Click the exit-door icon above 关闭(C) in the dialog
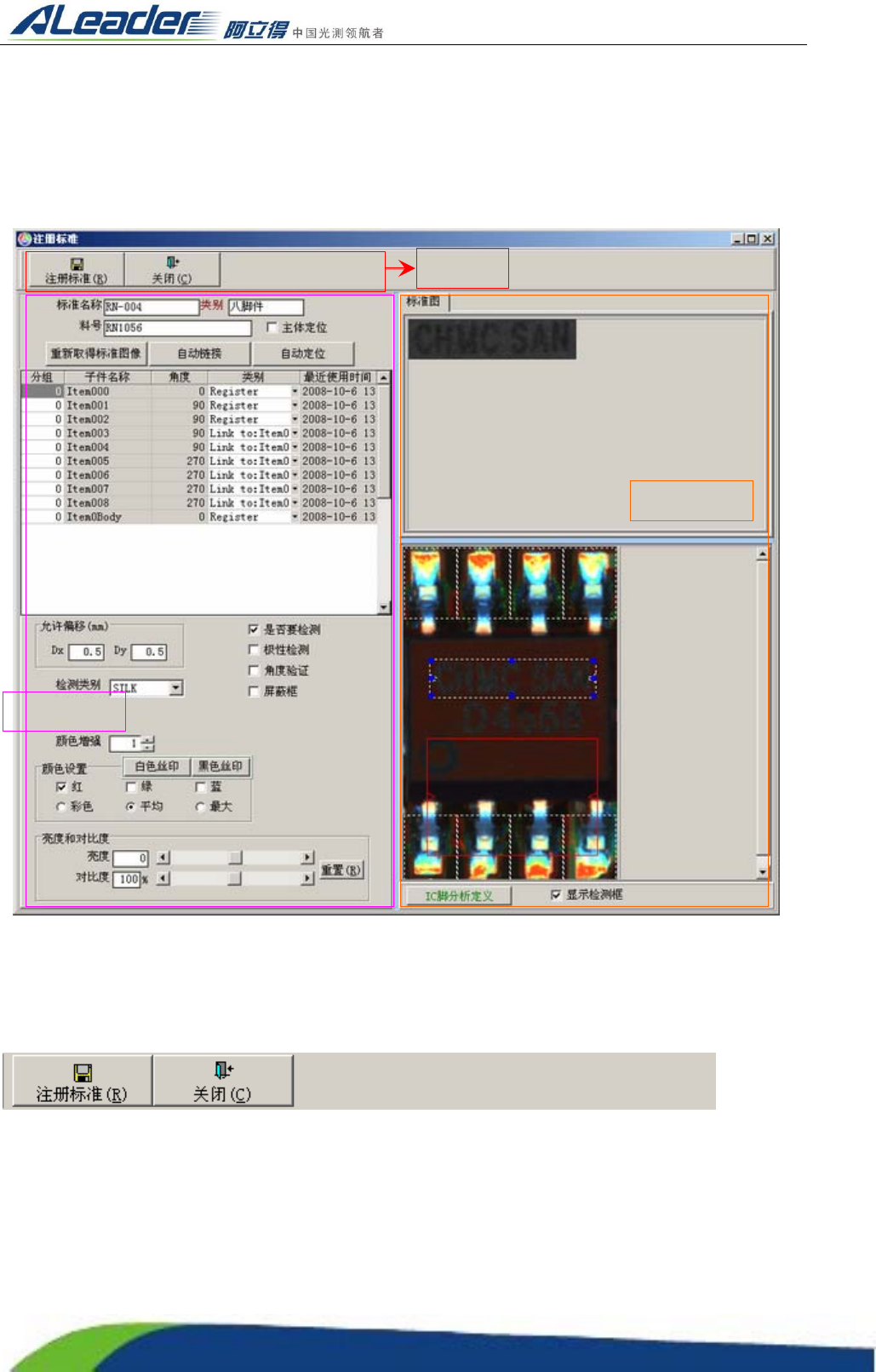The image size is (876, 1372). pos(172,263)
